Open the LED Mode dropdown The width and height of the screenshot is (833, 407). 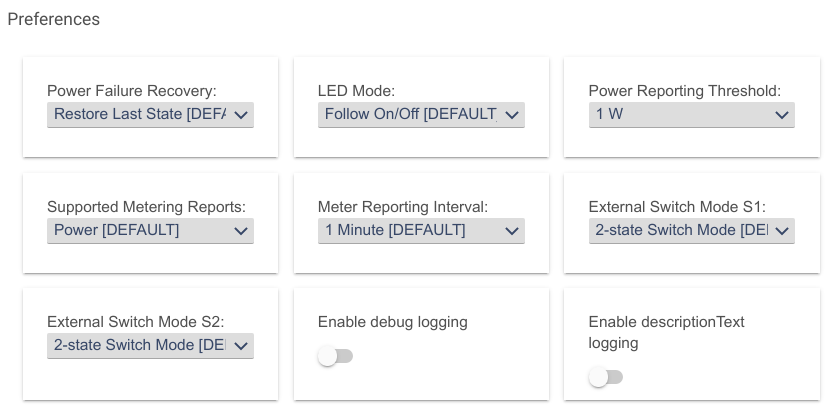(x=421, y=115)
